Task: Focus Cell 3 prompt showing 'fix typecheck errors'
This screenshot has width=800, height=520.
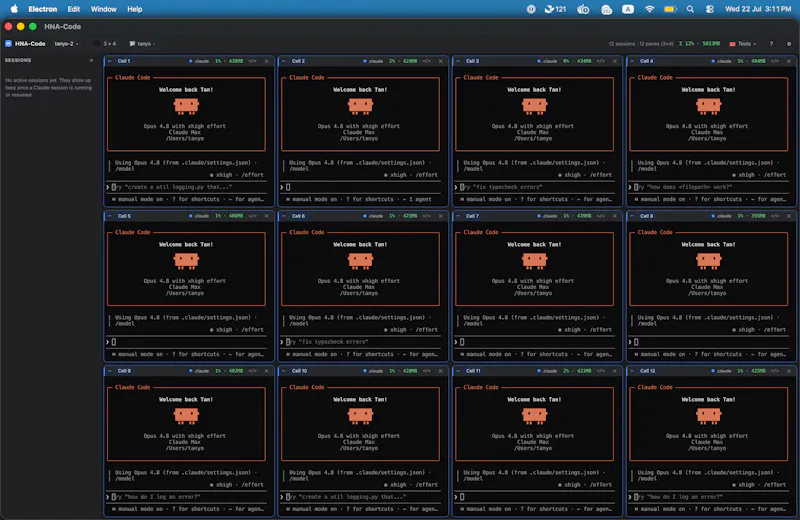Action: point(535,187)
